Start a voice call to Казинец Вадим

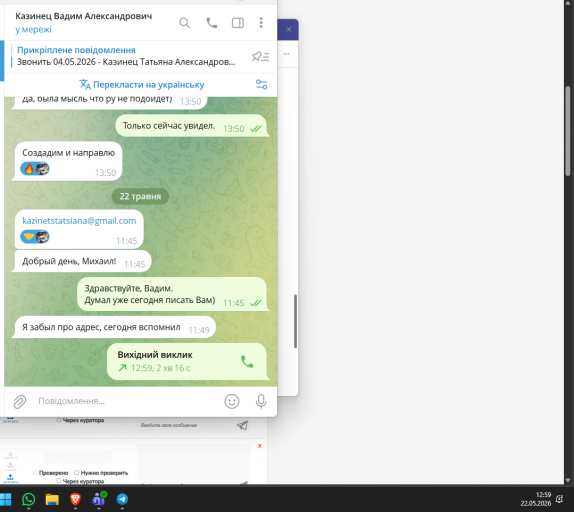(212, 23)
